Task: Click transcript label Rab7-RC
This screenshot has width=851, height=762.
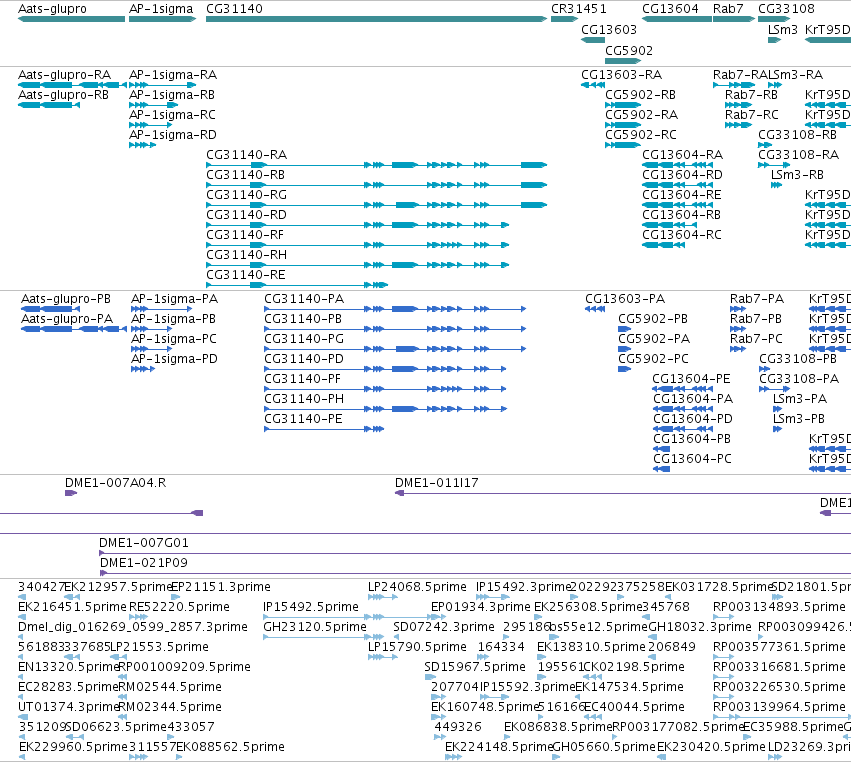Action: click(x=752, y=115)
